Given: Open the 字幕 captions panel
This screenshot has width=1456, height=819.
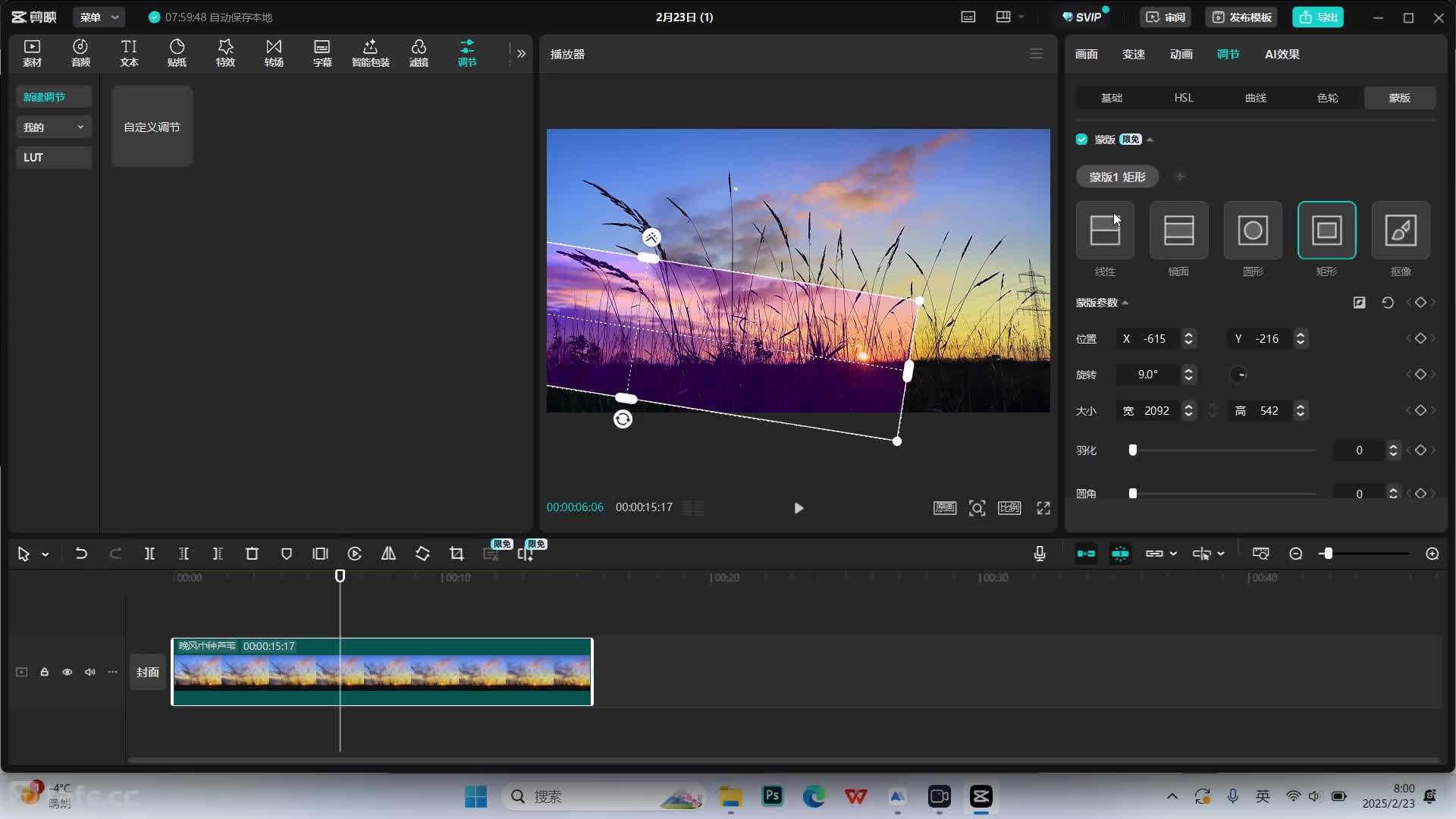Looking at the screenshot, I should point(322,53).
